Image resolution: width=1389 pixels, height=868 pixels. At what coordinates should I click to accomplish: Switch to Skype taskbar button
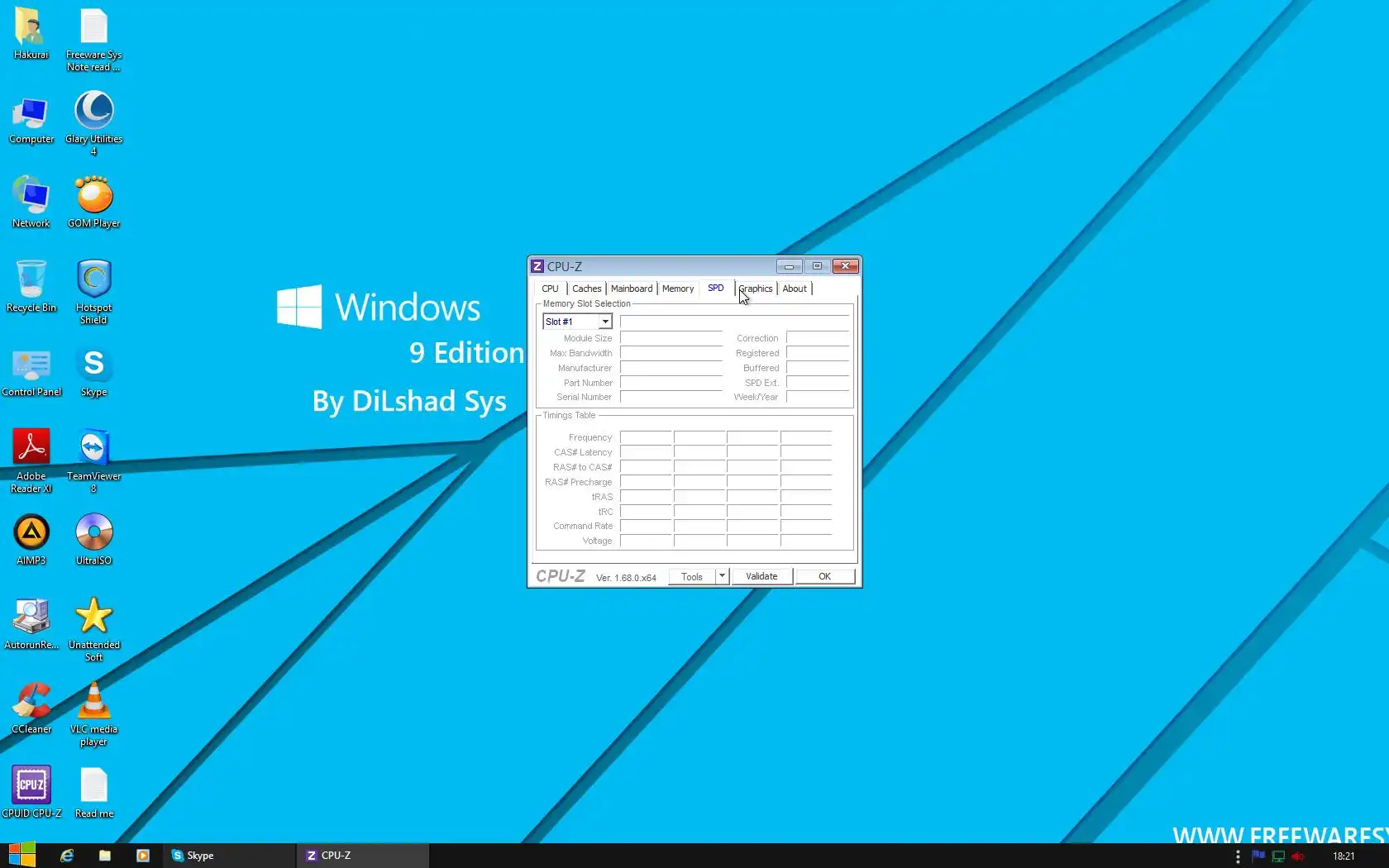click(x=230, y=856)
